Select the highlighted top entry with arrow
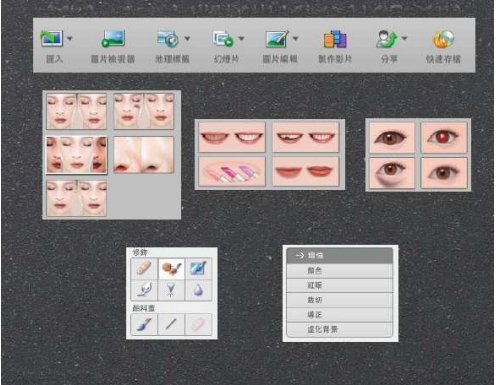Viewport: 496px width, 385px height. click(340, 256)
